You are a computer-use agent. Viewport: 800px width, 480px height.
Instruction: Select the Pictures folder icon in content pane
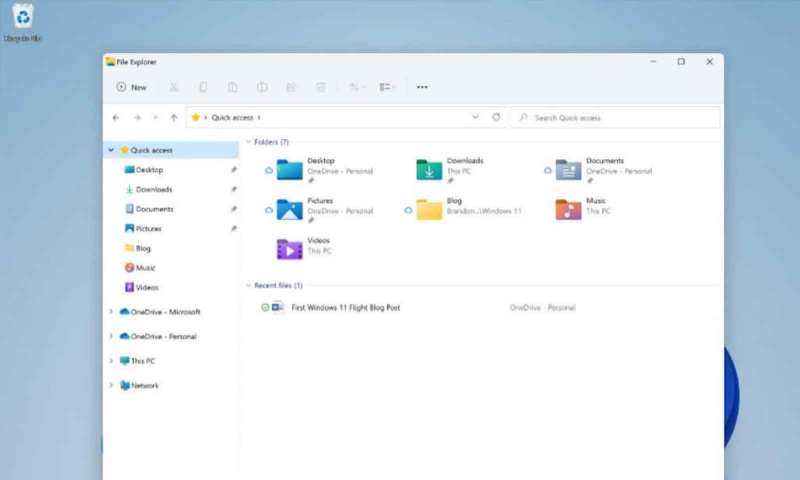click(x=289, y=210)
